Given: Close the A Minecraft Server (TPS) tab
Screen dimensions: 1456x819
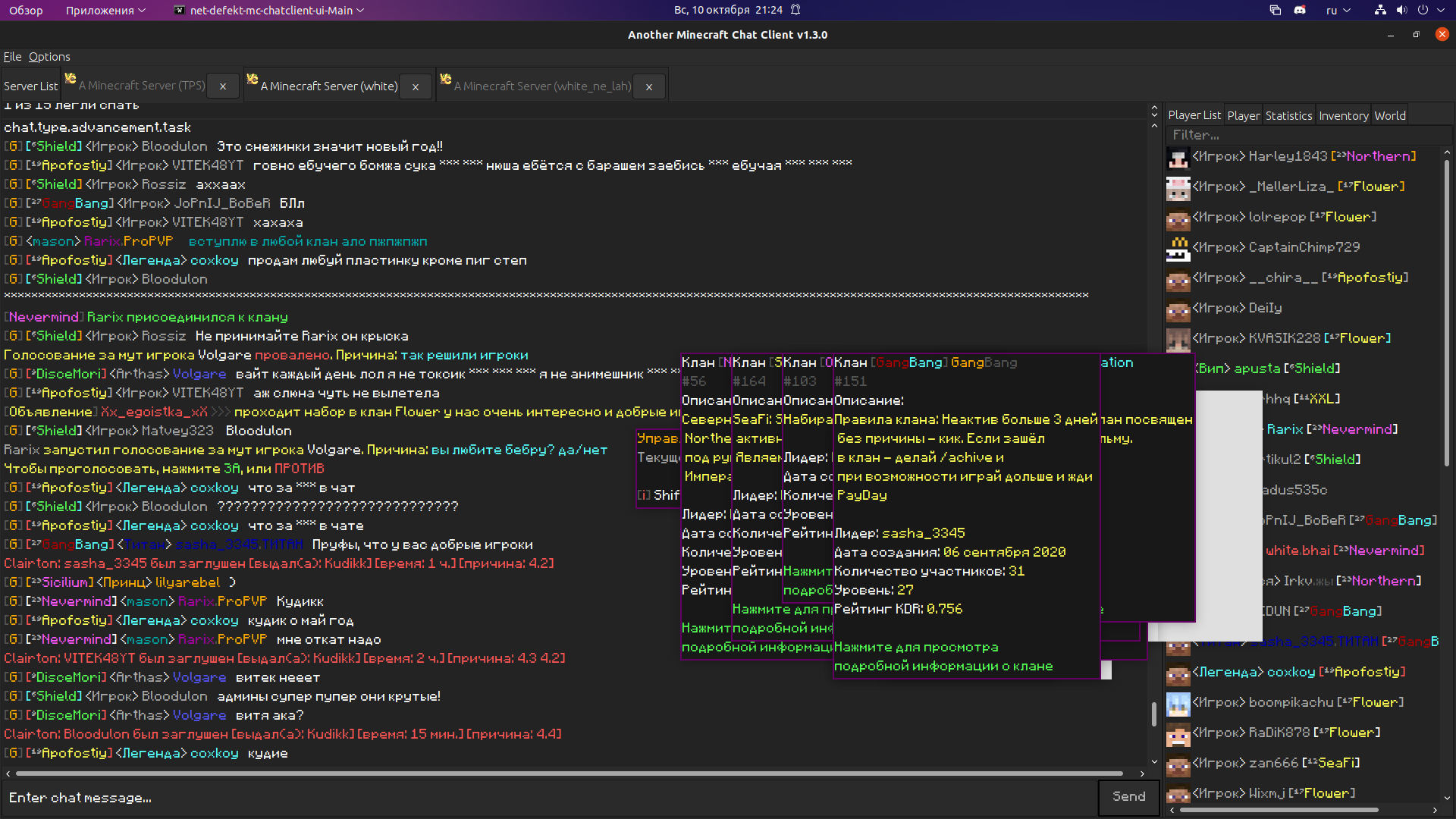Looking at the screenshot, I should click(x=223, y=86).
